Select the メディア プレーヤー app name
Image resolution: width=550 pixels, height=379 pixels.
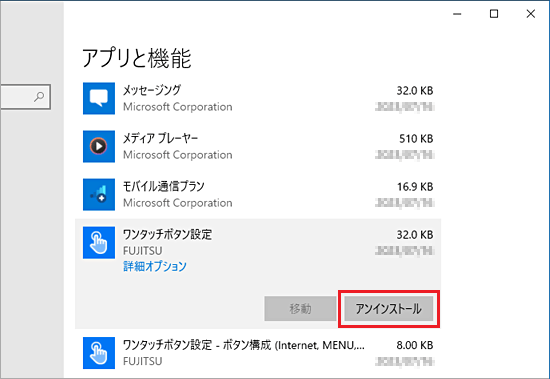coord(160,138)
